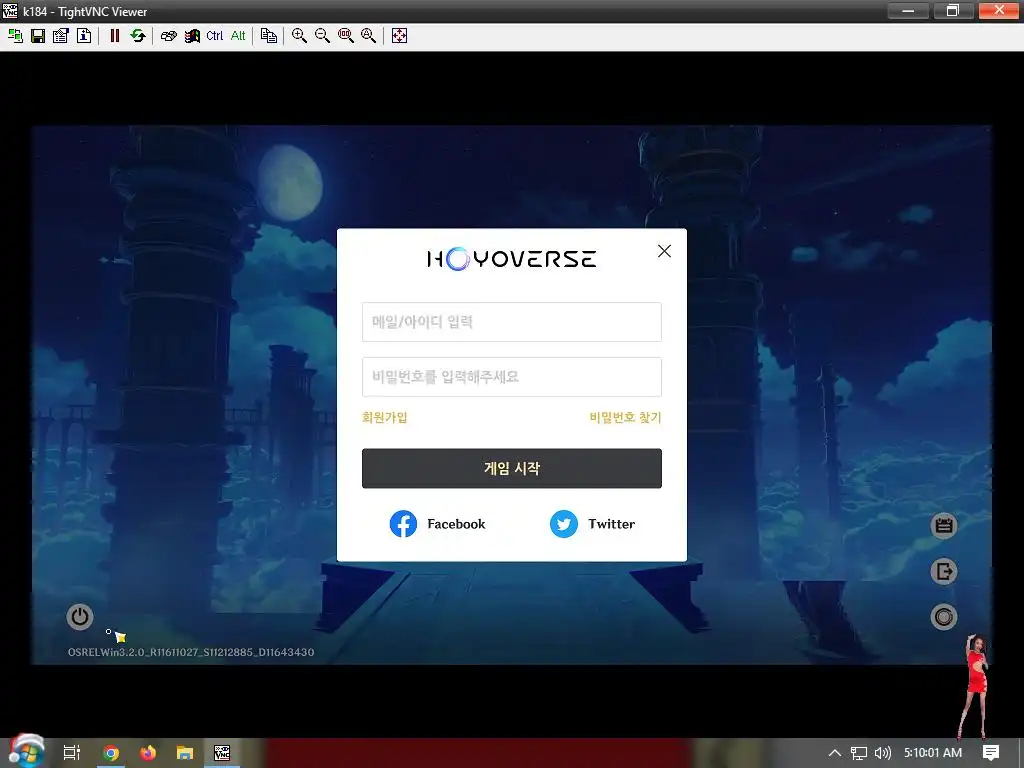
Task: Select the TightVNC Viewer taskbar button
Action: pyautogui.click(x=222, y=753)
